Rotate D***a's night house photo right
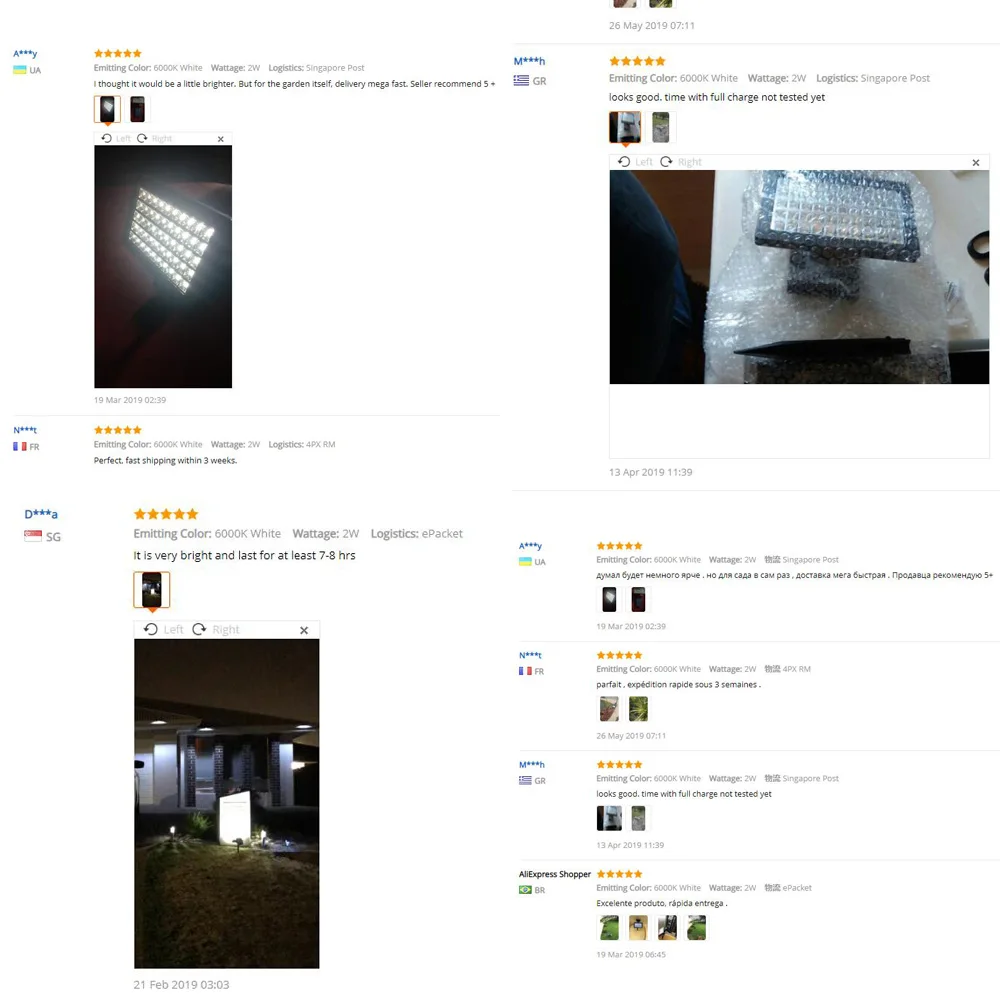This screenshot has width=1000, height=1000. pyautogui.click(x=216, y=629)
